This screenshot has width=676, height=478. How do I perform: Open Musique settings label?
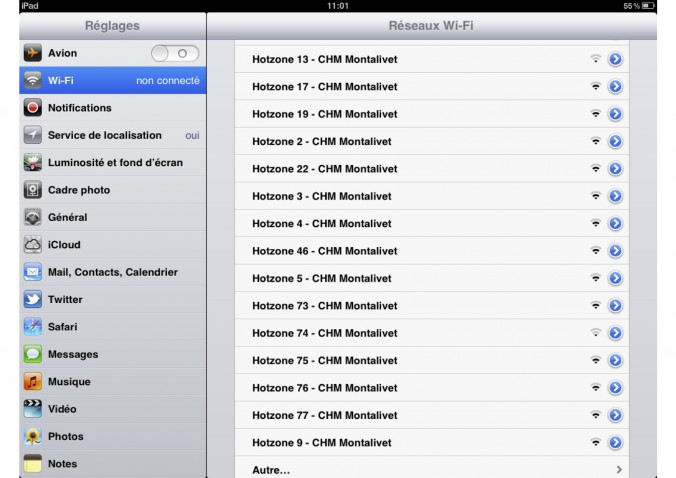[x=69, y=382]
